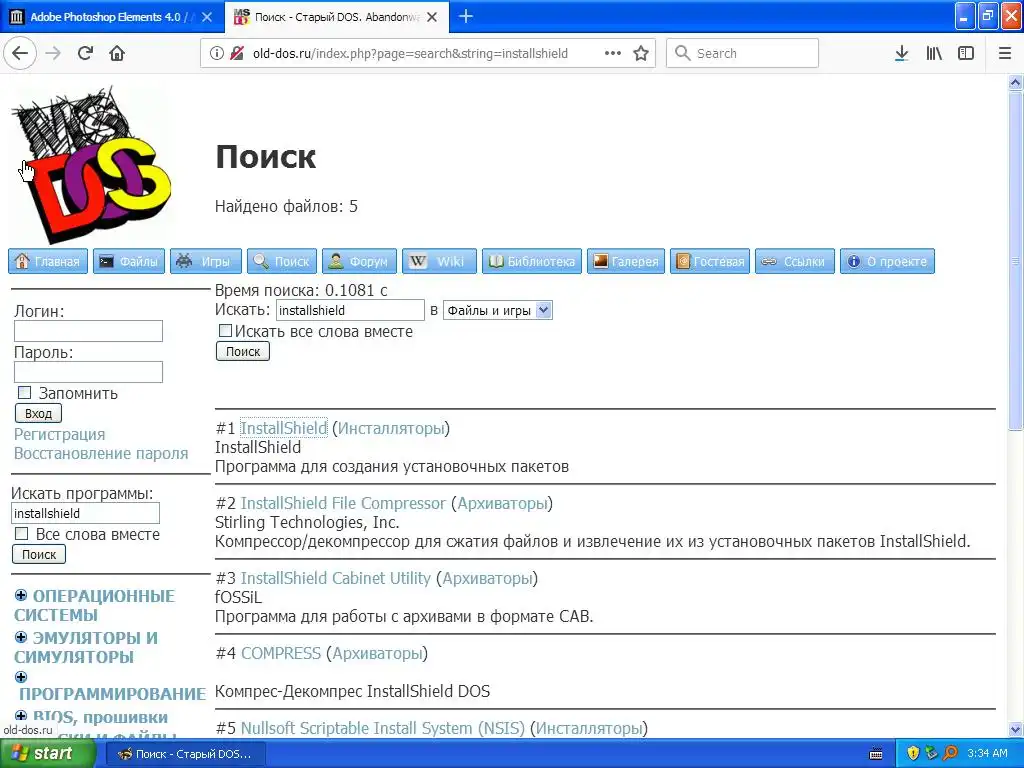
Task: Click the Вход login button
Action: tap(39, 413)
